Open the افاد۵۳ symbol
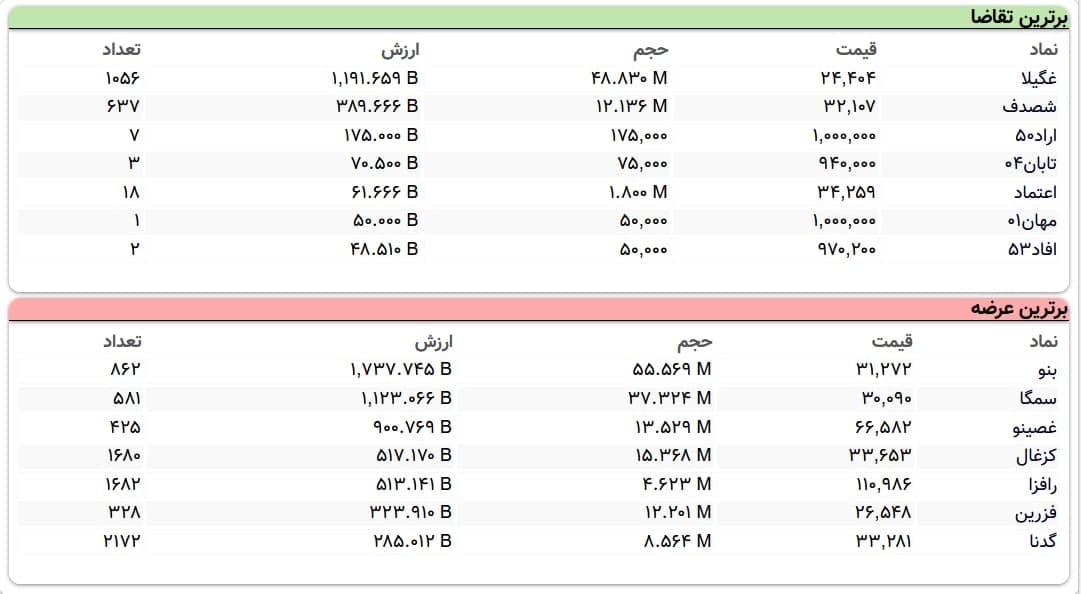This screenshot has height=594, width=1081. (x=1033, y=249)
